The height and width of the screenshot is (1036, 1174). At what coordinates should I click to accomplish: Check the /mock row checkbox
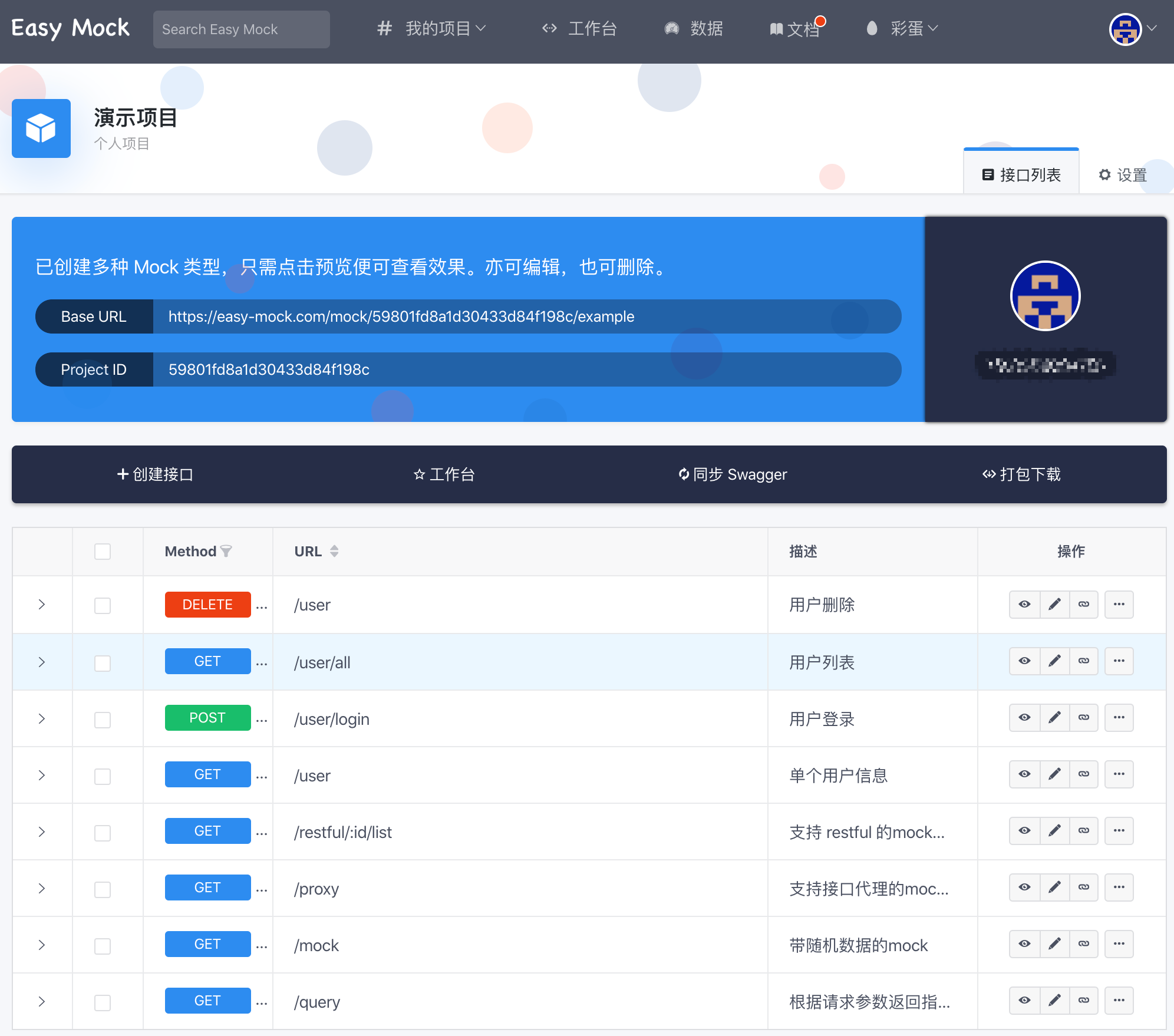pos(103,946)
